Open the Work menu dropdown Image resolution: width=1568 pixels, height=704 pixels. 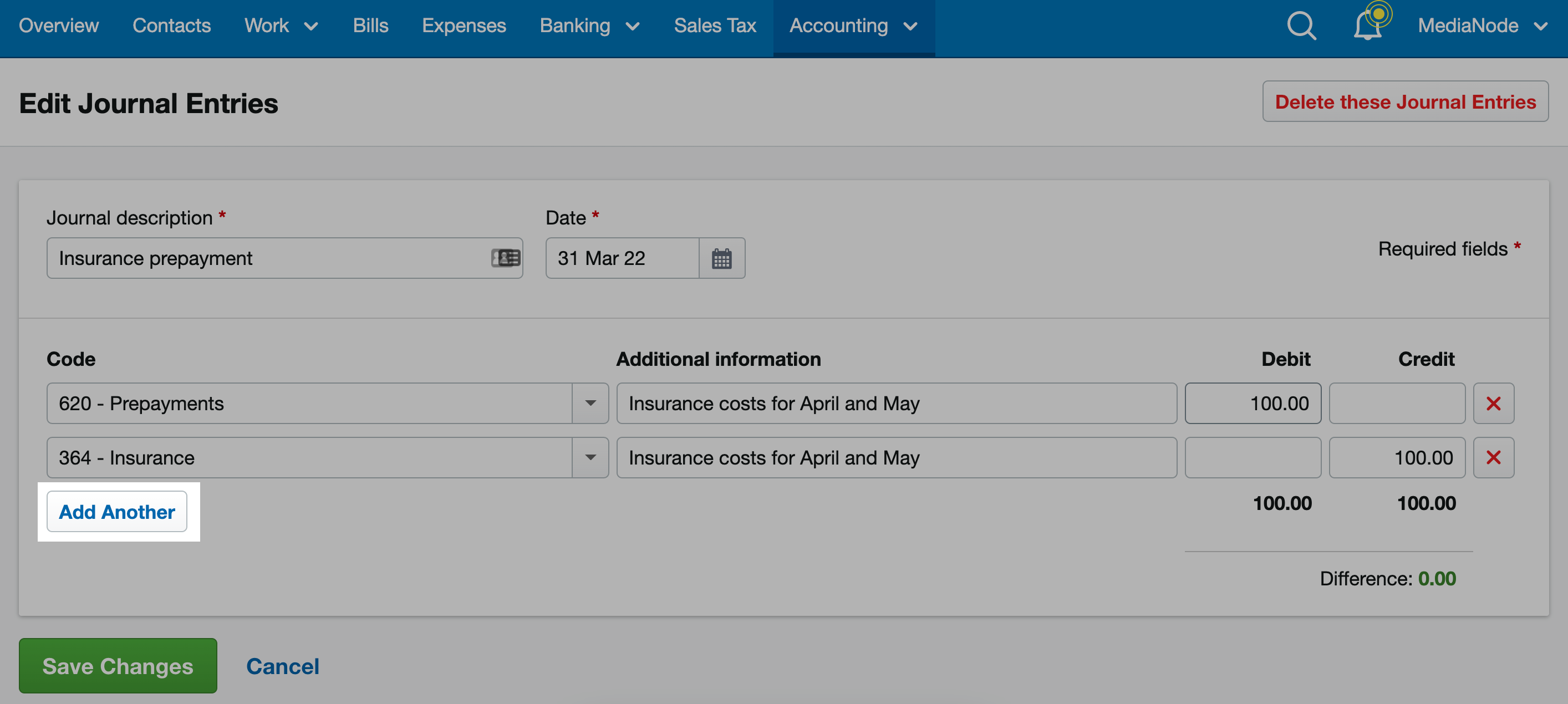281,25
